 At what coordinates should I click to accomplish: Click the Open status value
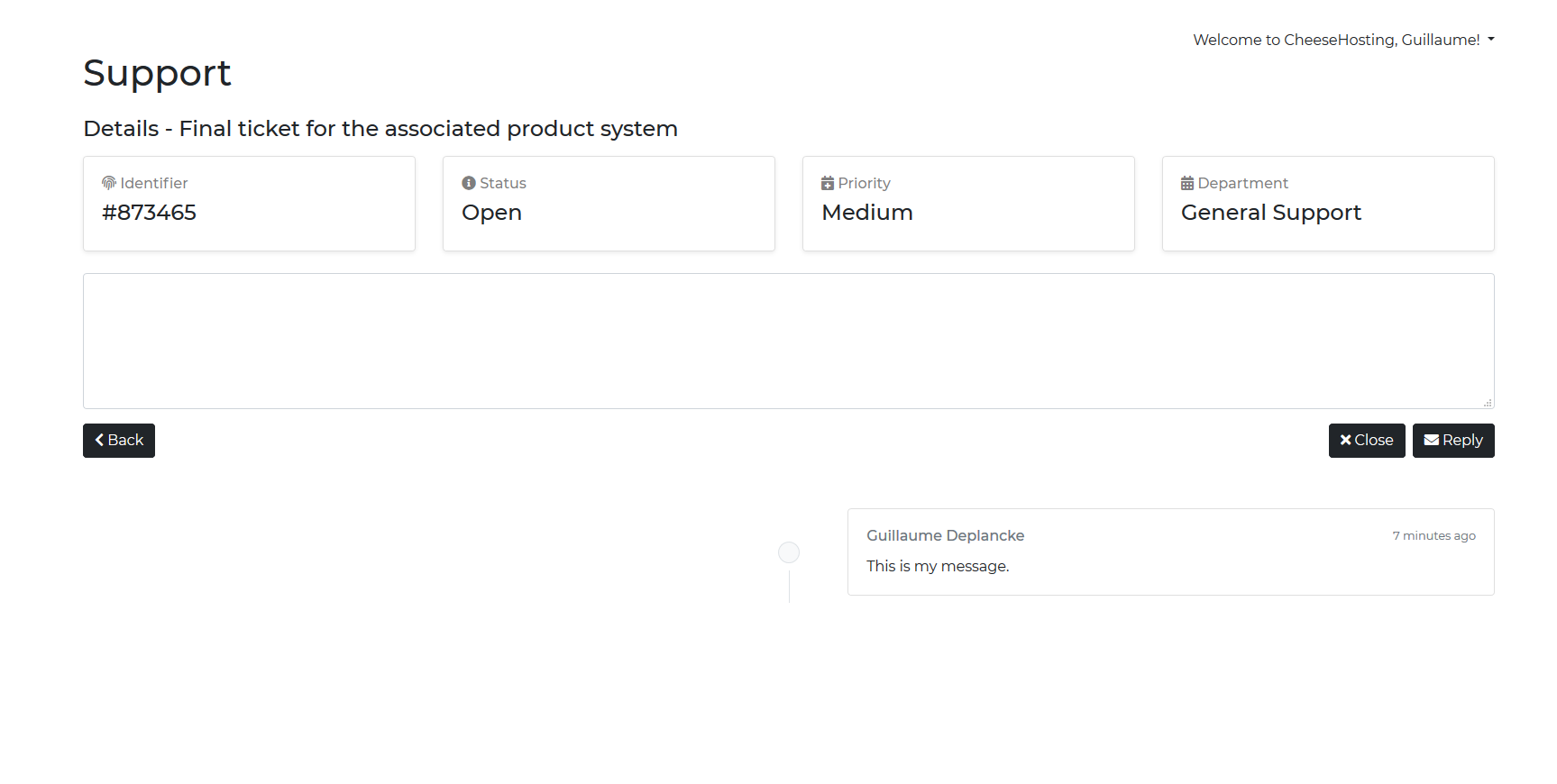point(492,213)
